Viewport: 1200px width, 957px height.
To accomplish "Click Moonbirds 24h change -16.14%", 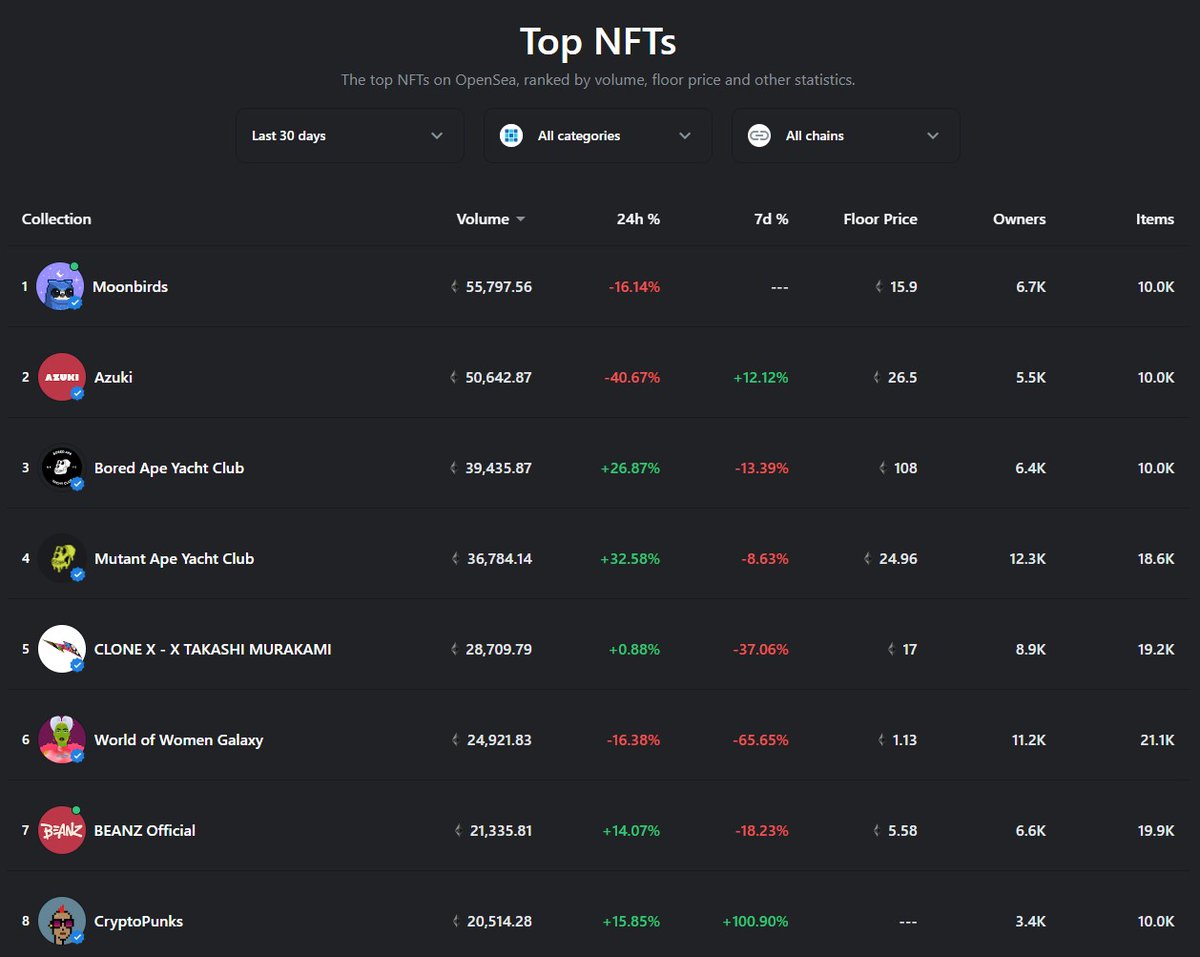I will [x=634, y=287].
